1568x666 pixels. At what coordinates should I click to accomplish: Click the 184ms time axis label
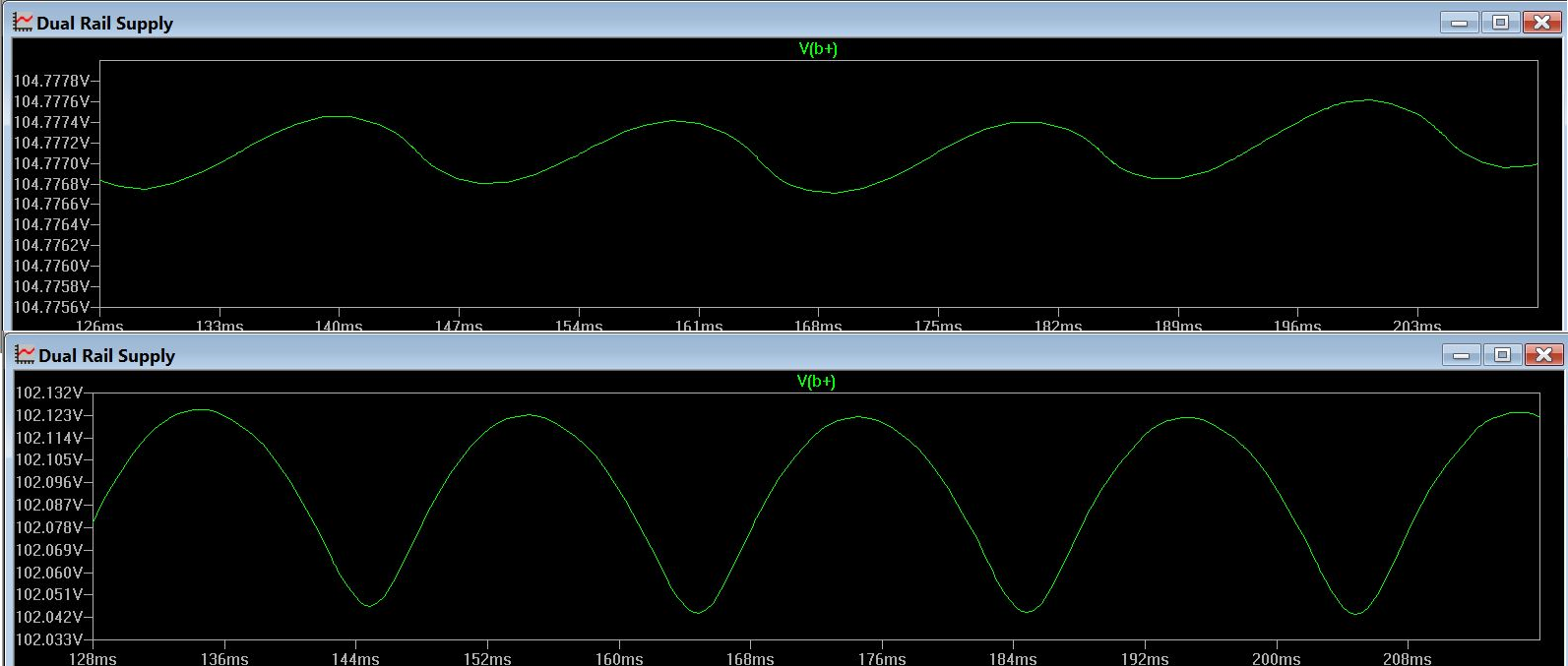(x=1013, y=658)
